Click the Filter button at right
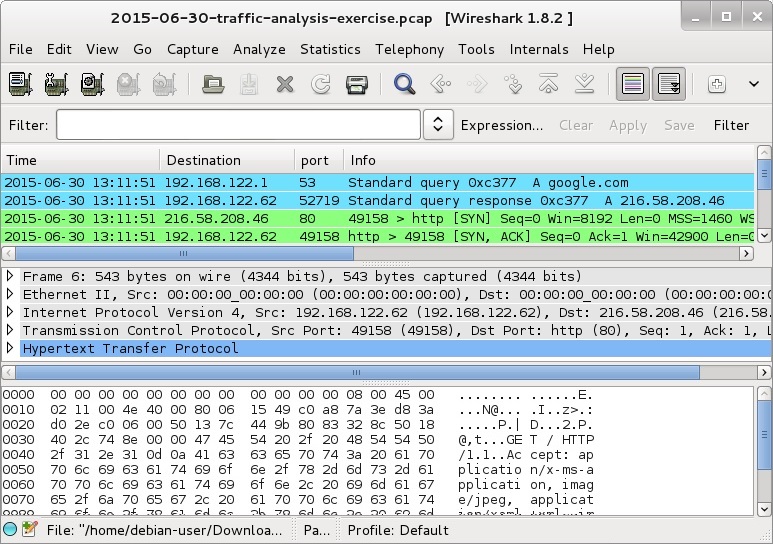Viewport: 773px width, 544px height. click(731, 125)
